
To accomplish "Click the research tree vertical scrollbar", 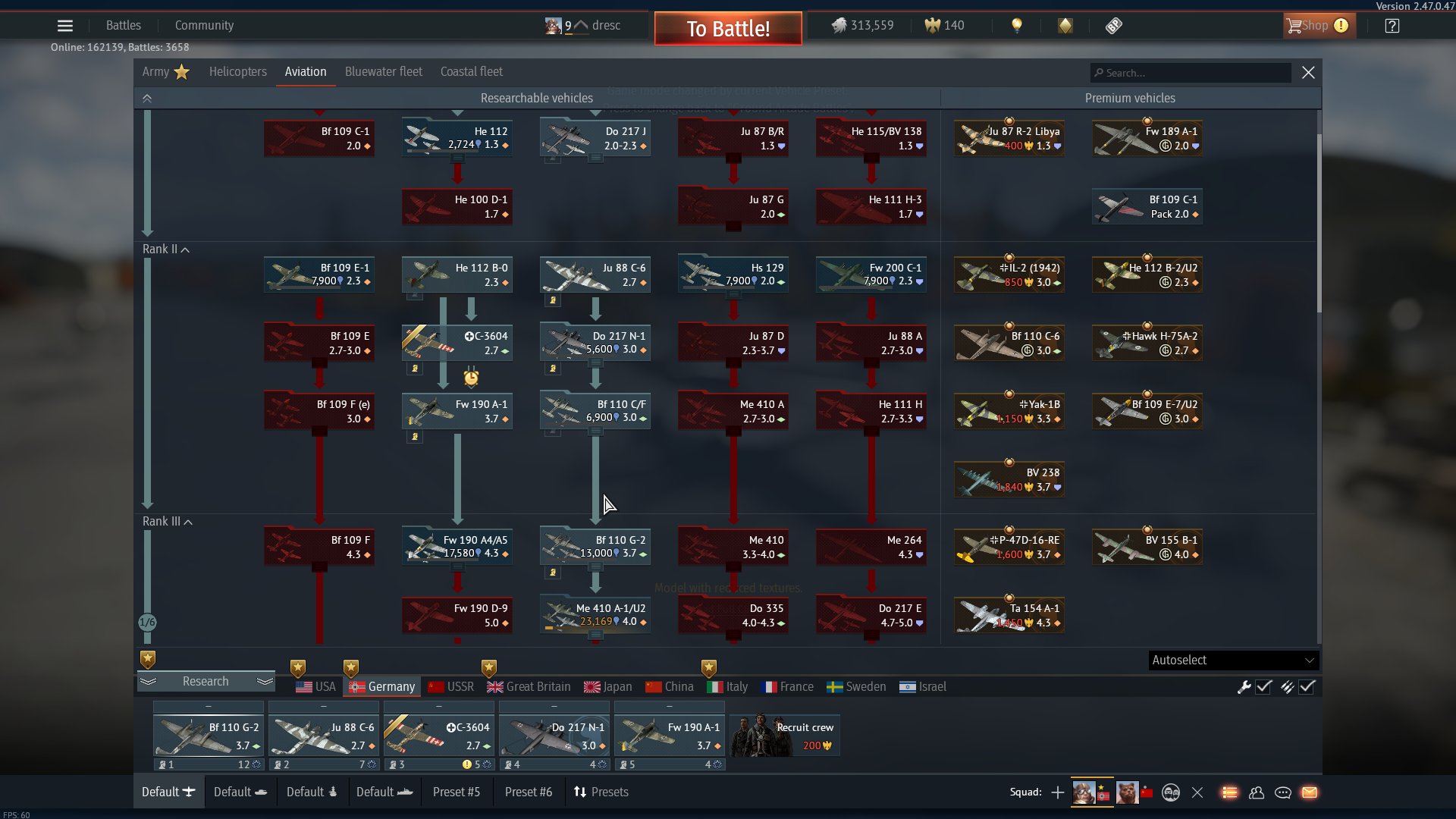I will (x=1319, y=224).
